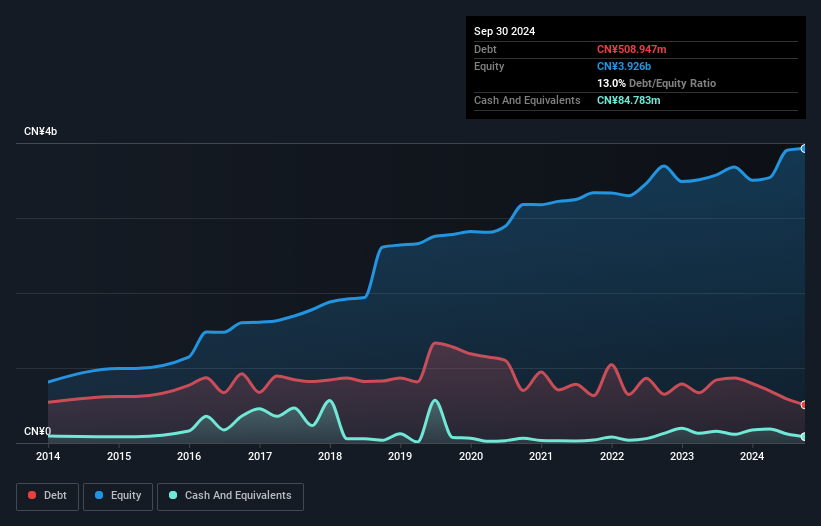
Task: Select the teal Cash endpoint marker
Action: [x=804, y=437]
